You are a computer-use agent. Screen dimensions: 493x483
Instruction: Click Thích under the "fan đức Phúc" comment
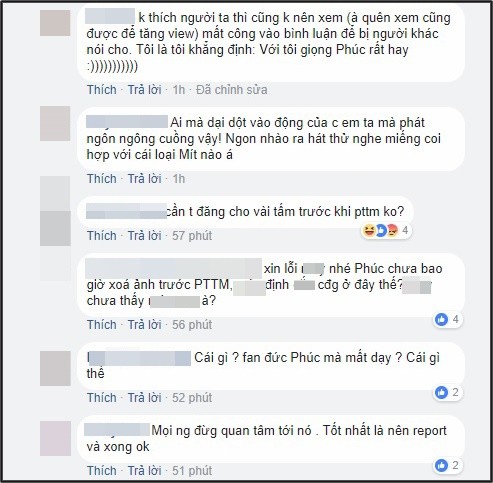coord(102,398)
